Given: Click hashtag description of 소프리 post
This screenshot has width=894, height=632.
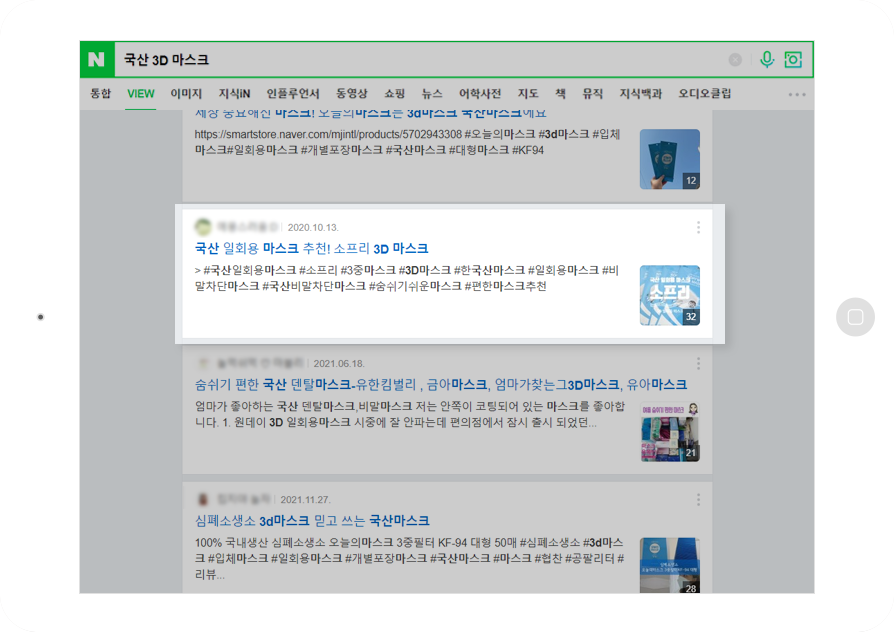Looking at the screenshot, I should pyautogui.click(x=407, y=278).
